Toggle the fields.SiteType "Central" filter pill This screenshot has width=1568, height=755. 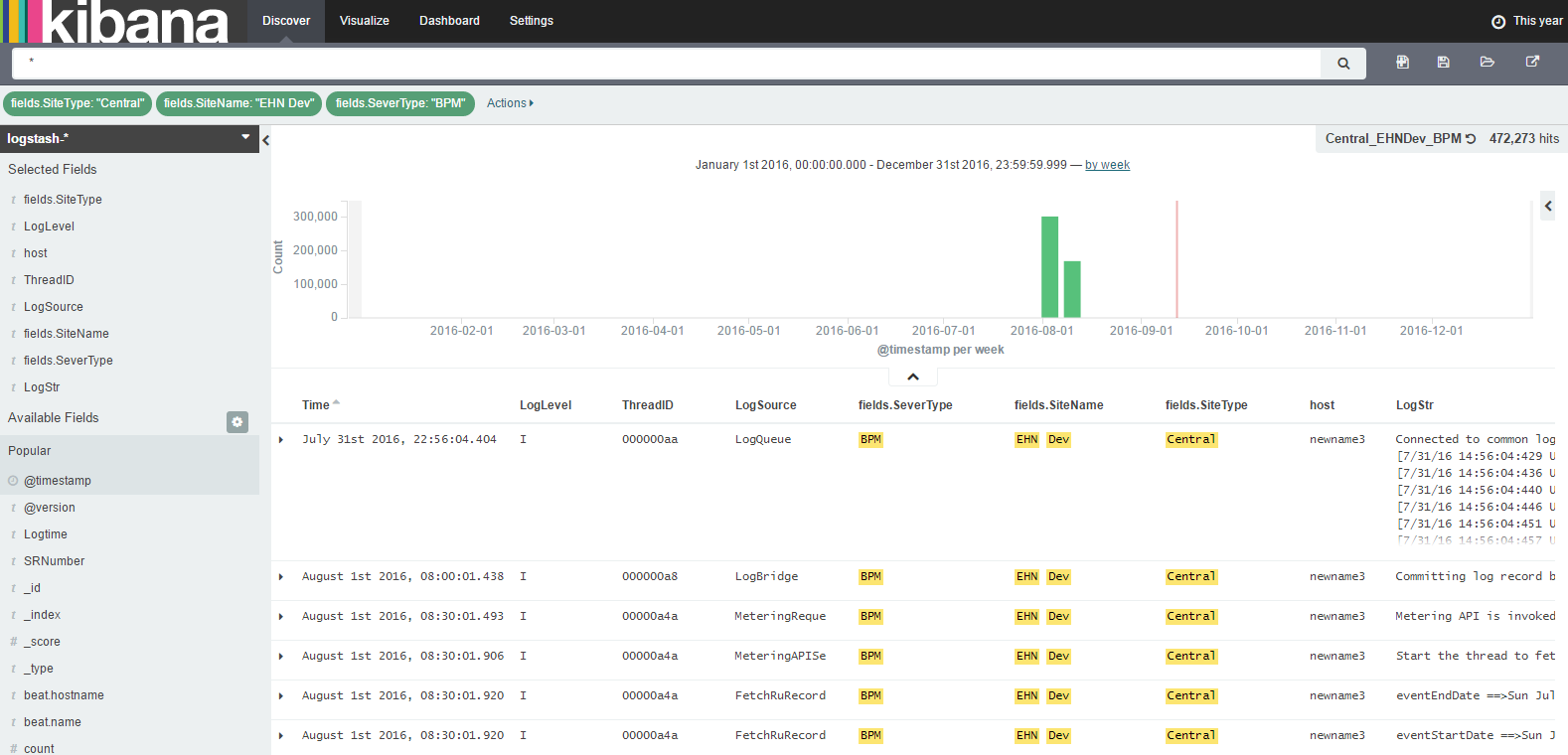(x=78, y=103)
